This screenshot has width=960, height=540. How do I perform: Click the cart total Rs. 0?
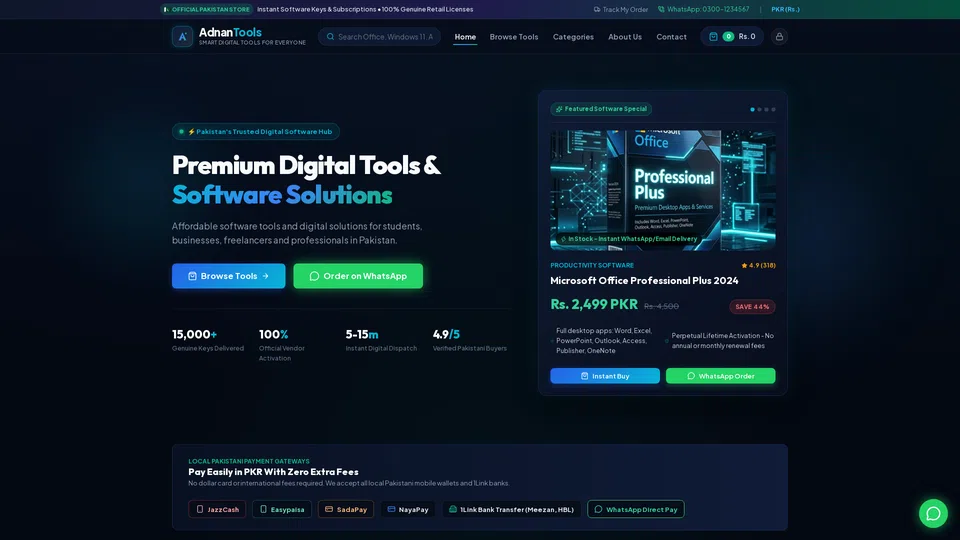click(x=747, y=37)
